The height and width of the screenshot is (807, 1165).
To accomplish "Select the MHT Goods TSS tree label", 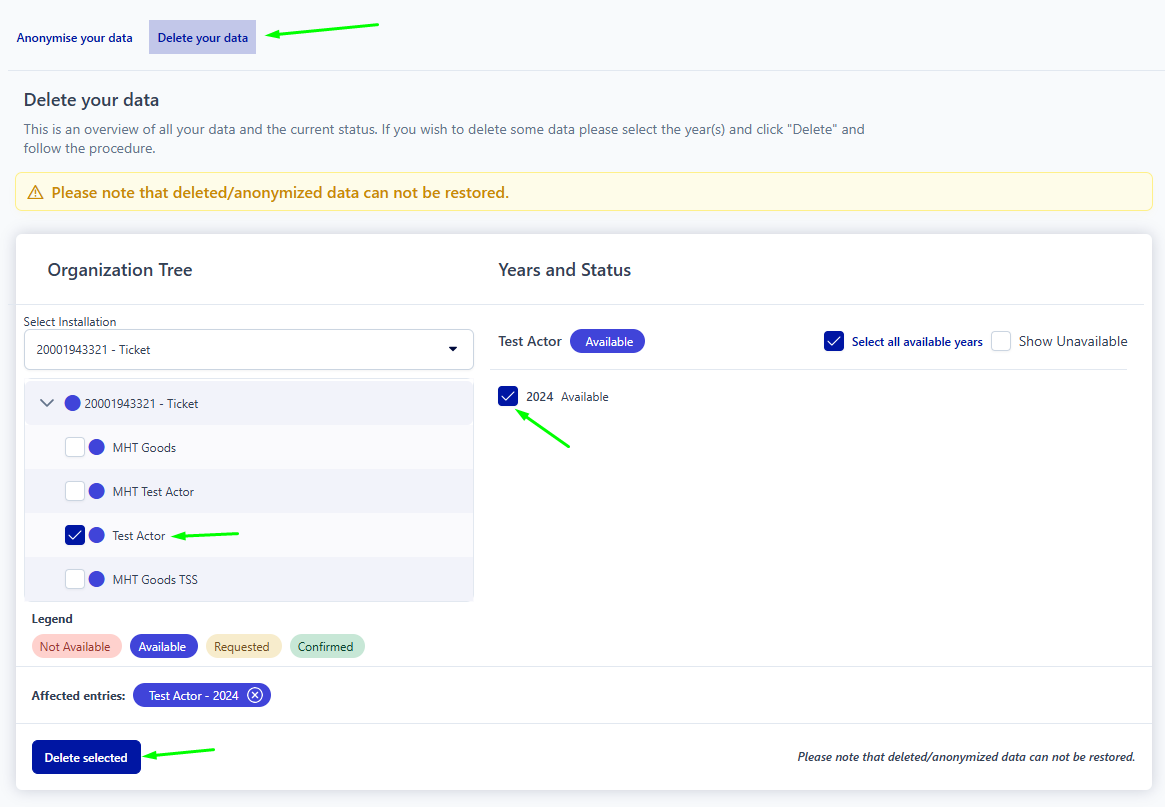I will [x=155, y=579].
